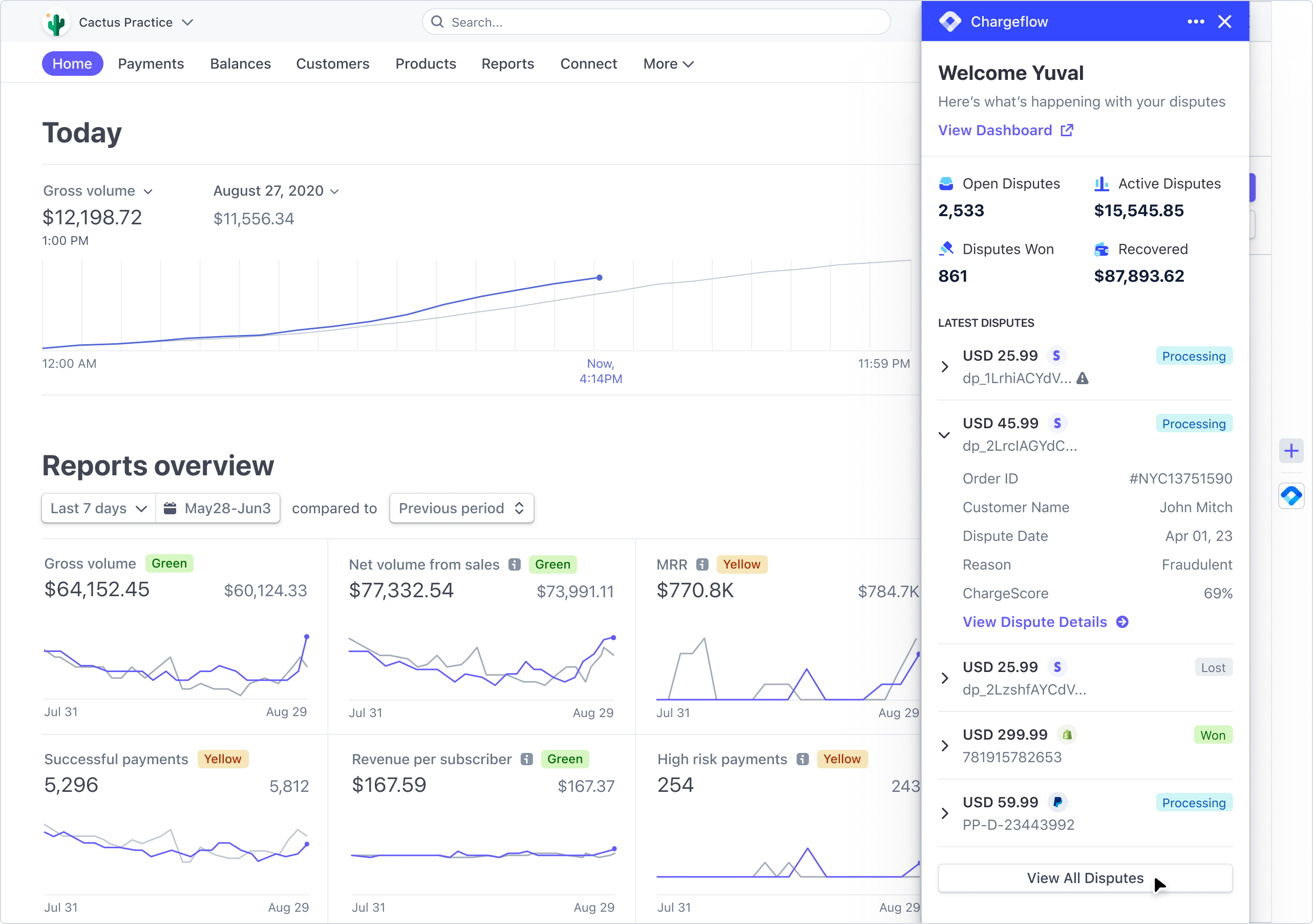Click the plus icon on the right edge
The width and height of the screenshot is (1313, 924).
[1292, 450]
